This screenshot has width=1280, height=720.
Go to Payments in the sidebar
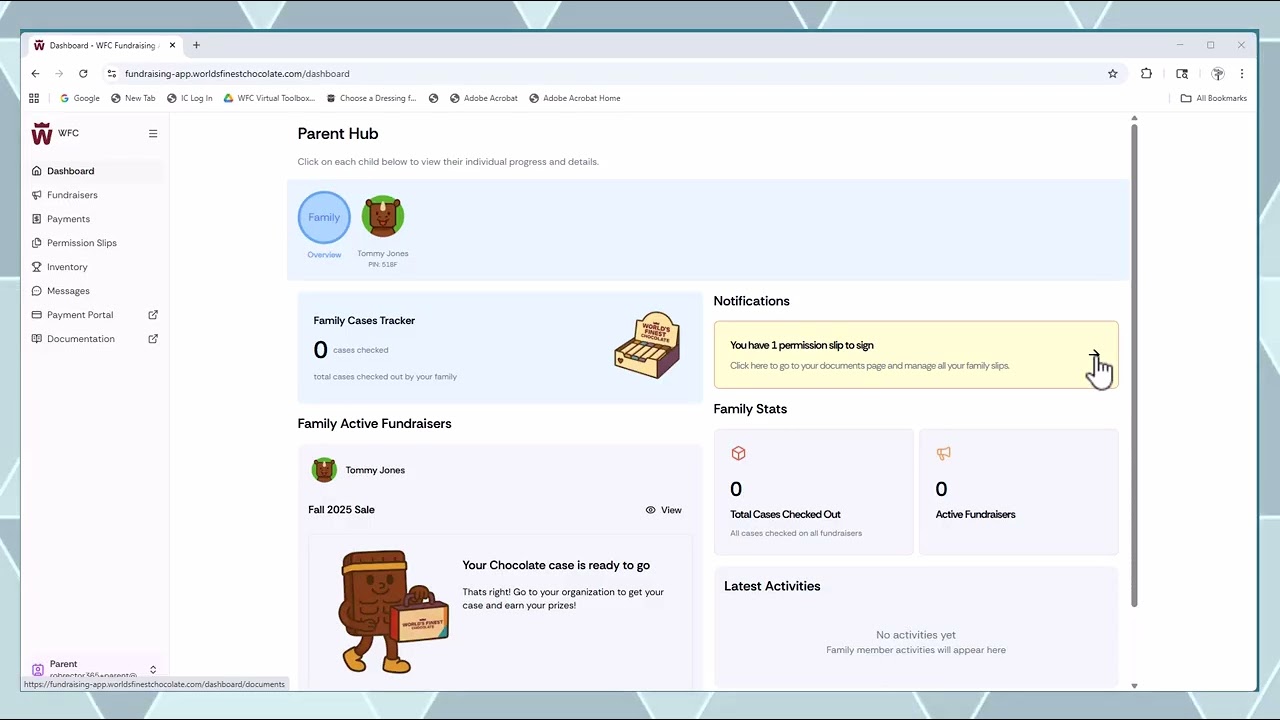pyautogui.click(x=96, y=219)
